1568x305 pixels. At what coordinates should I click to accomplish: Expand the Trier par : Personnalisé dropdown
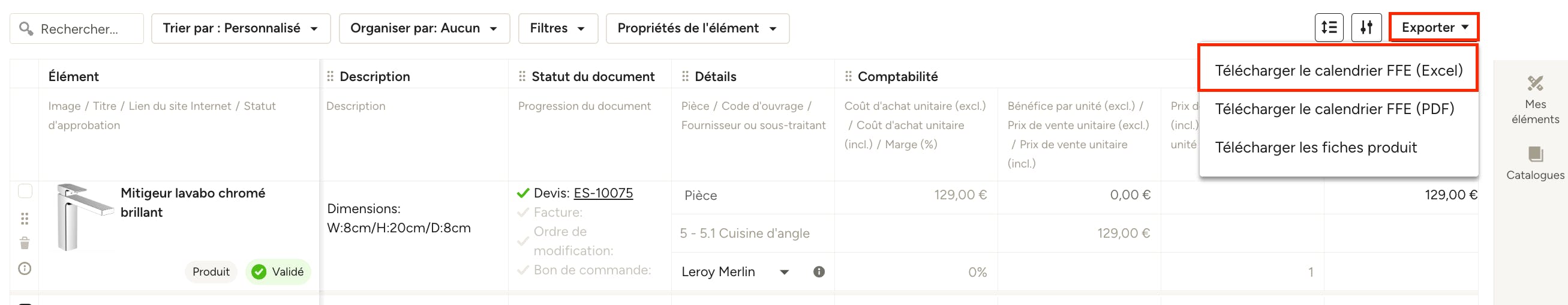coord(241,28)
